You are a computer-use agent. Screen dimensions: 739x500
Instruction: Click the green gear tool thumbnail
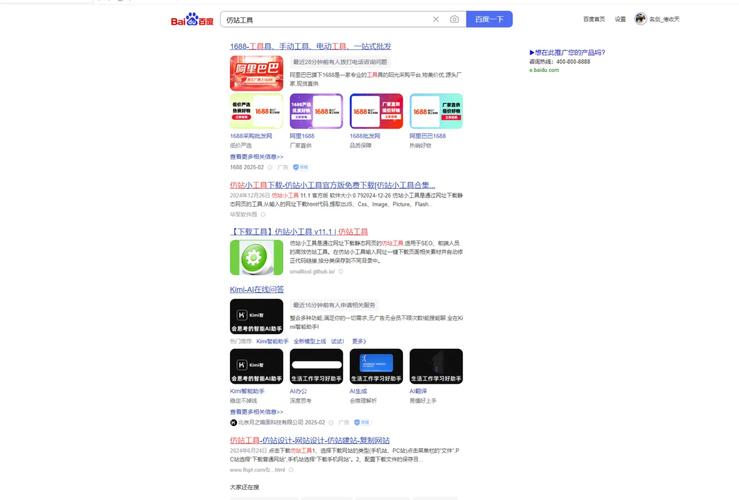point(256,257)
